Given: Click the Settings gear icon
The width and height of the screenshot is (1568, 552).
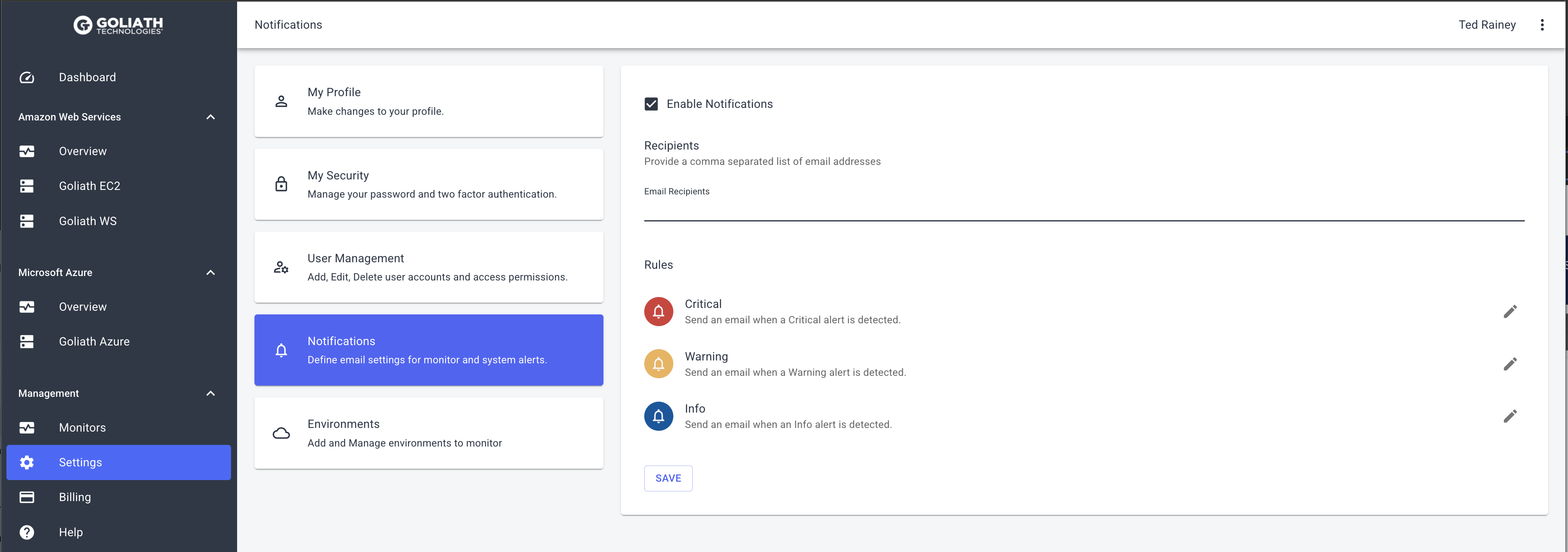Looking at the screenshot, I should (27, 462).
